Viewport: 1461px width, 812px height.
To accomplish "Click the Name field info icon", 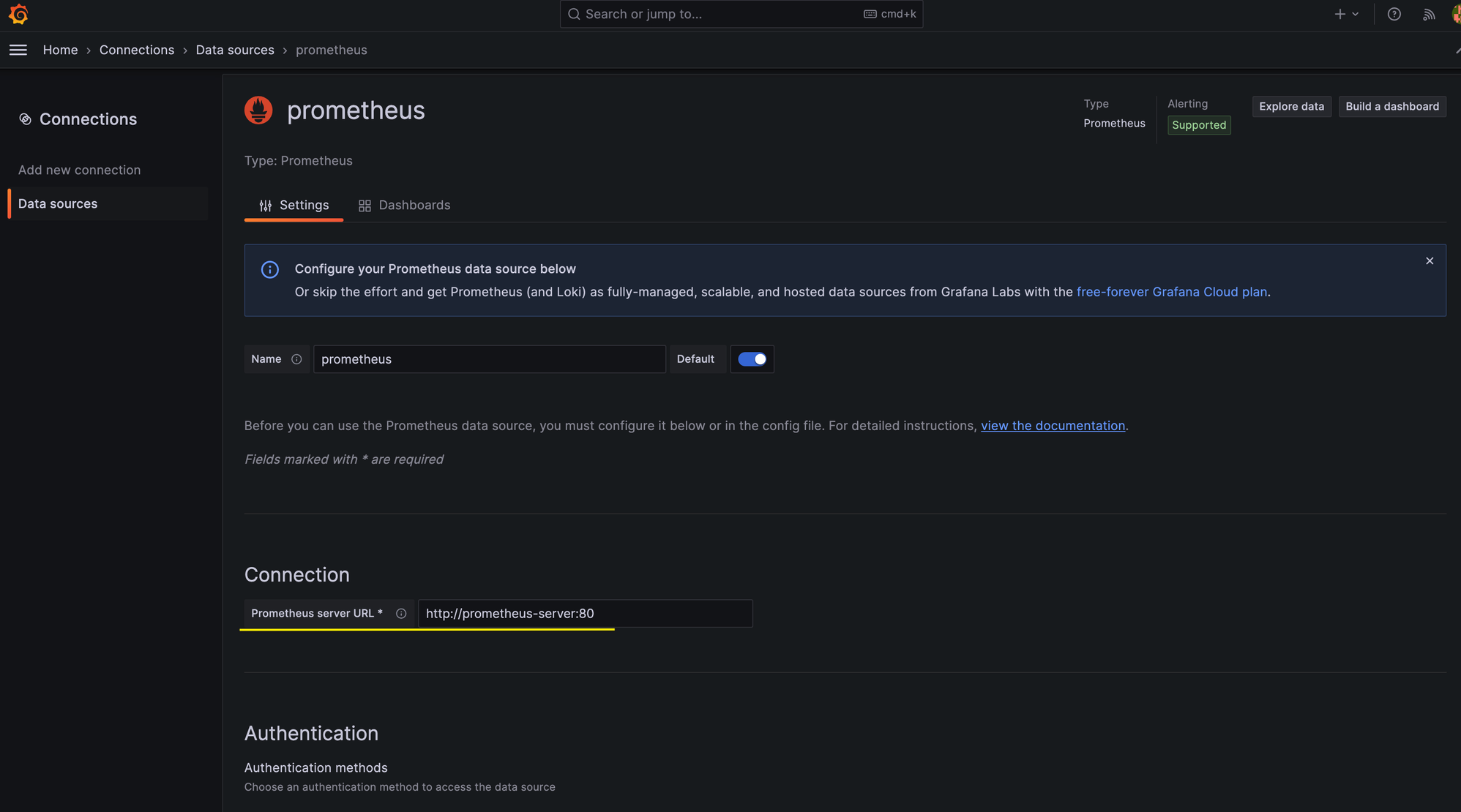I will [296, 359].
